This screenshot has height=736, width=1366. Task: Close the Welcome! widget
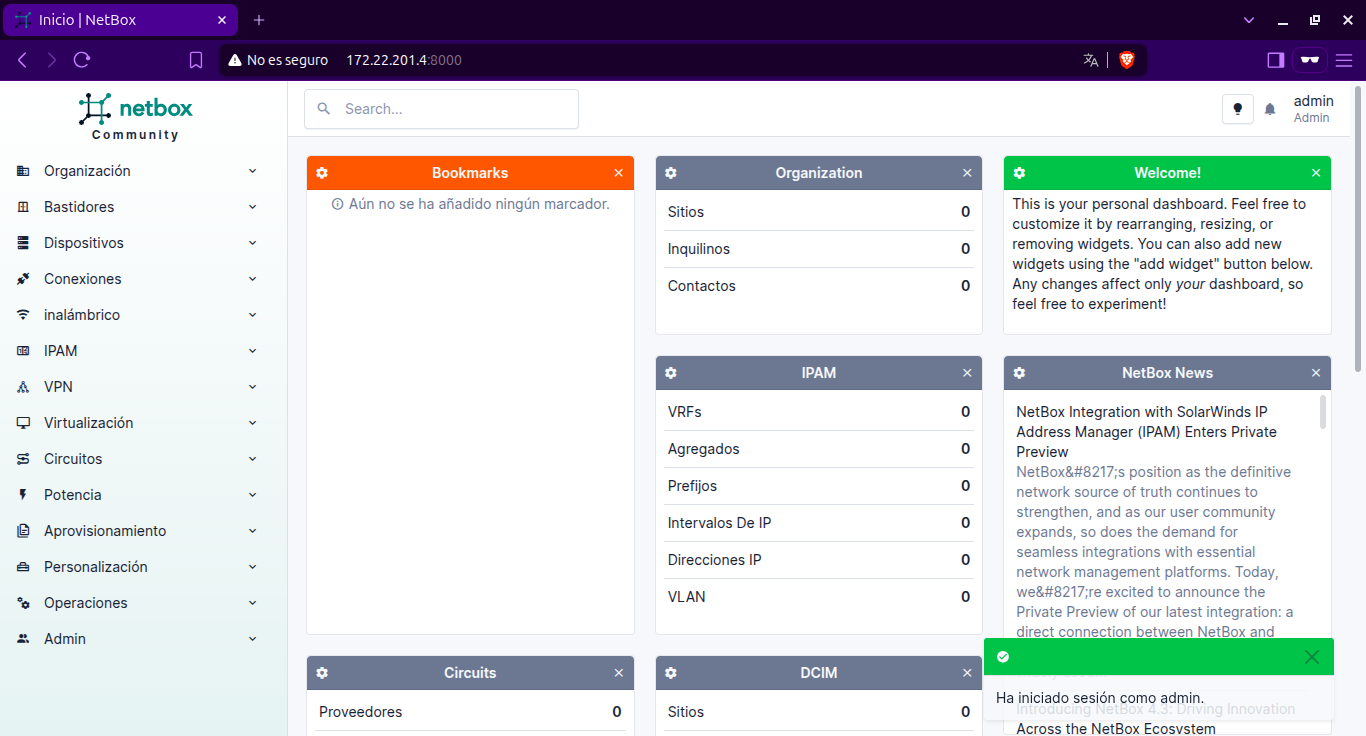click(x=1316, y=173)
